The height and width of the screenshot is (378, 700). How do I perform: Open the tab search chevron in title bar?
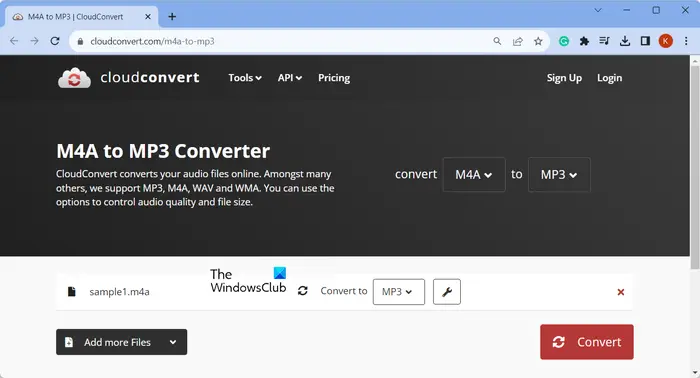click(x=598, y=10)
